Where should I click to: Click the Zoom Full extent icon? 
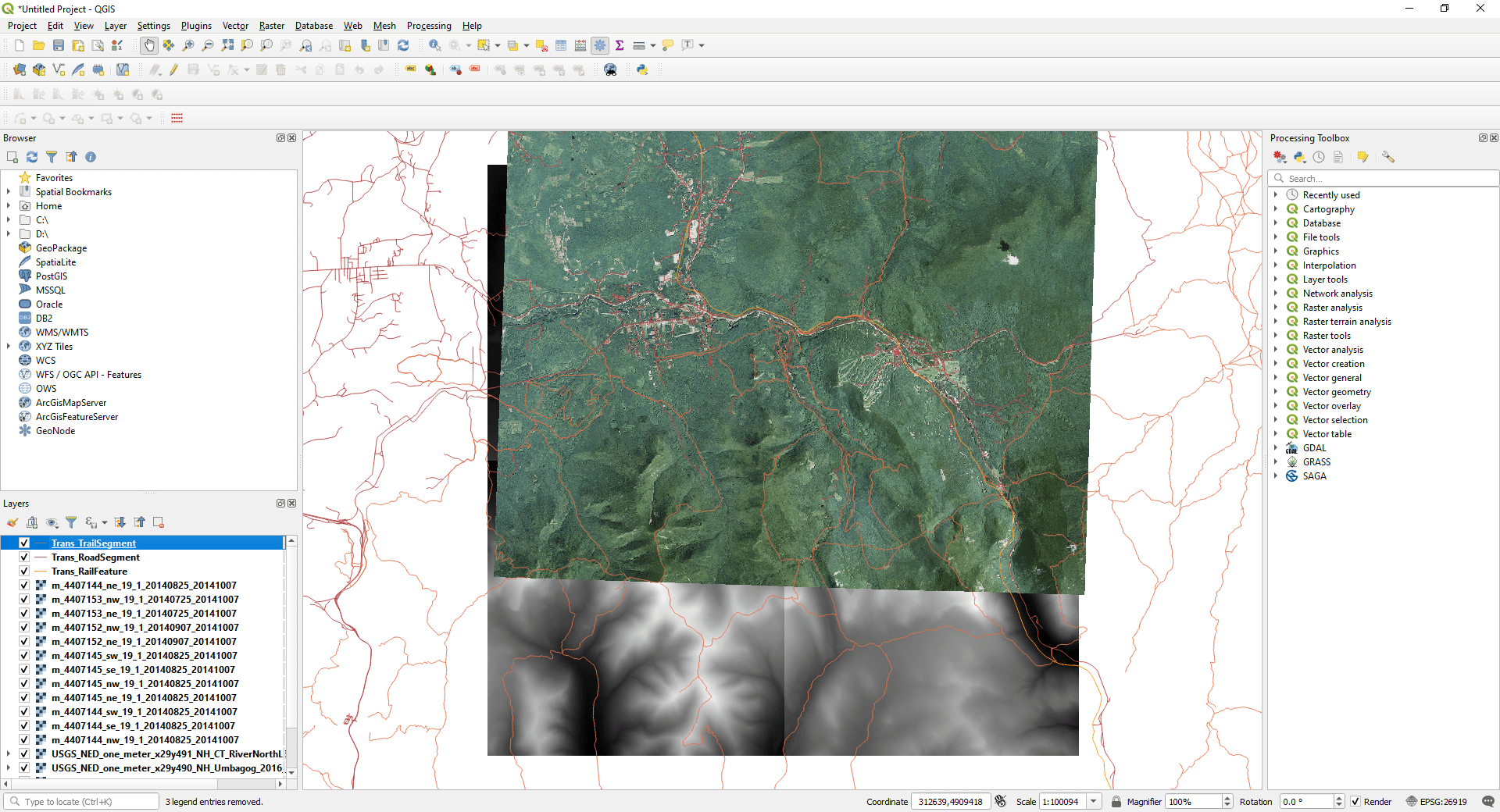click(x=227, y=45)
